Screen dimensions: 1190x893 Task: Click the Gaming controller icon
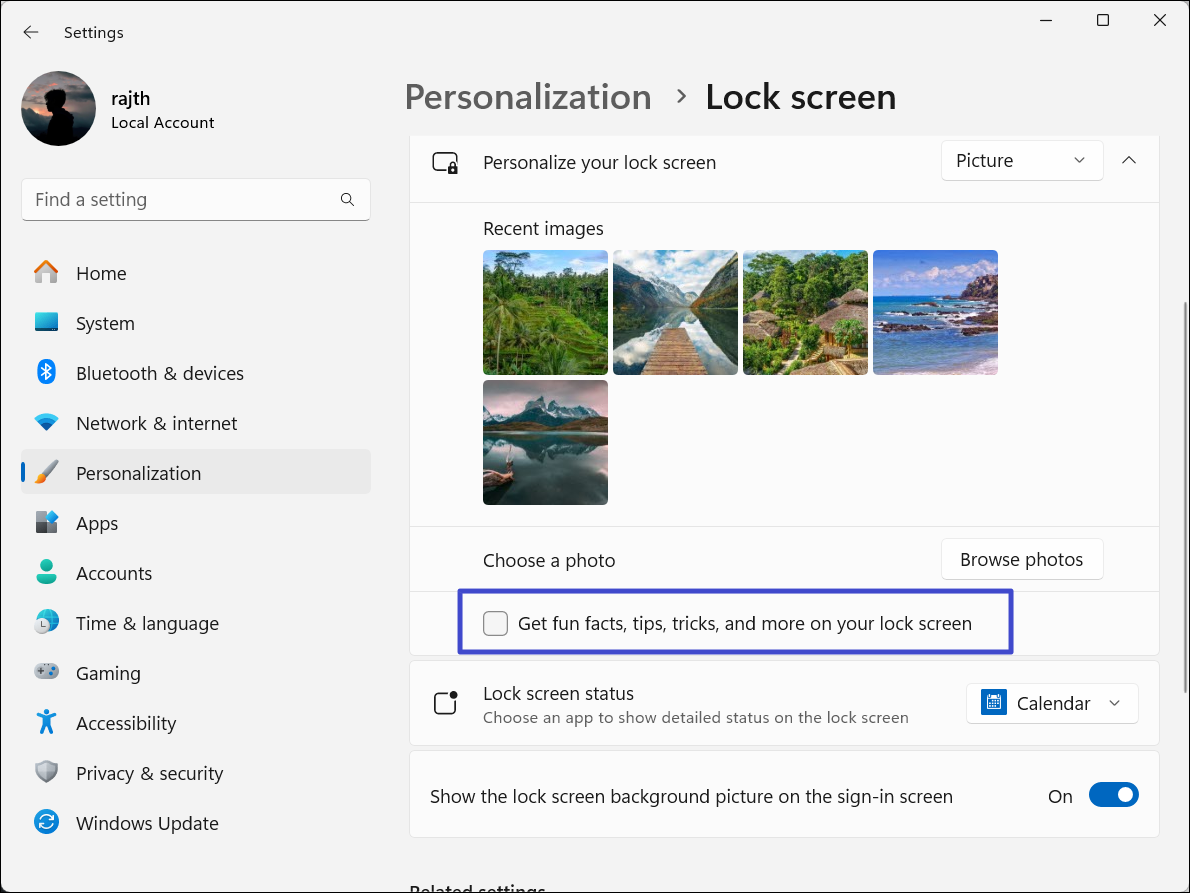(46, 672)
